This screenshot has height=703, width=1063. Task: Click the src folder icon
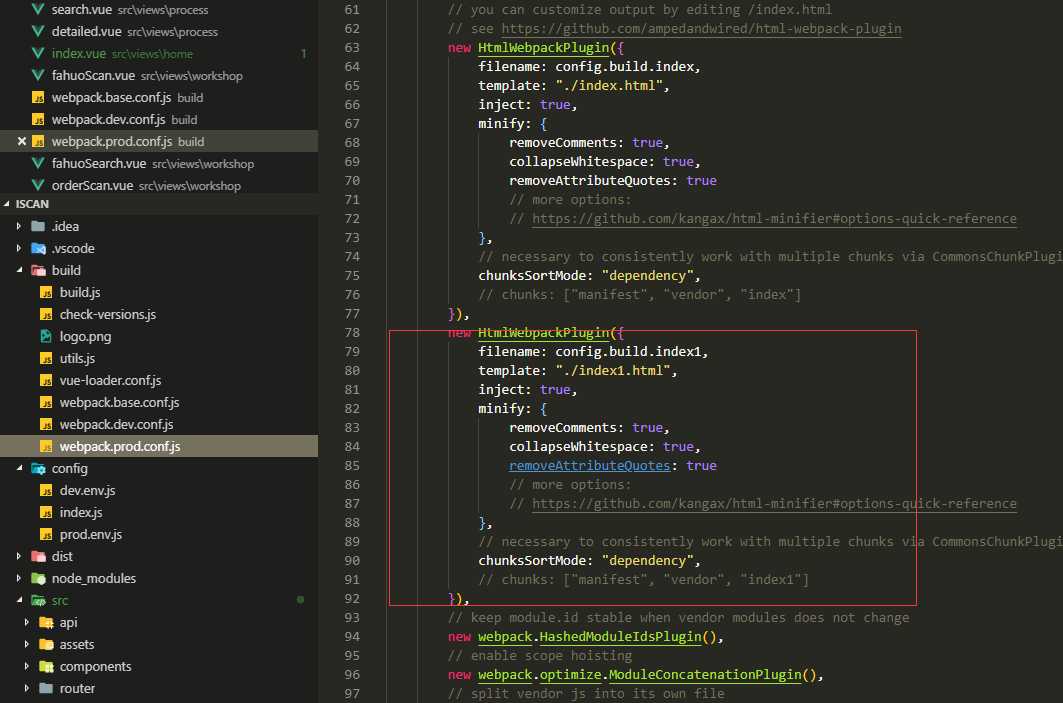pos(38,601)
